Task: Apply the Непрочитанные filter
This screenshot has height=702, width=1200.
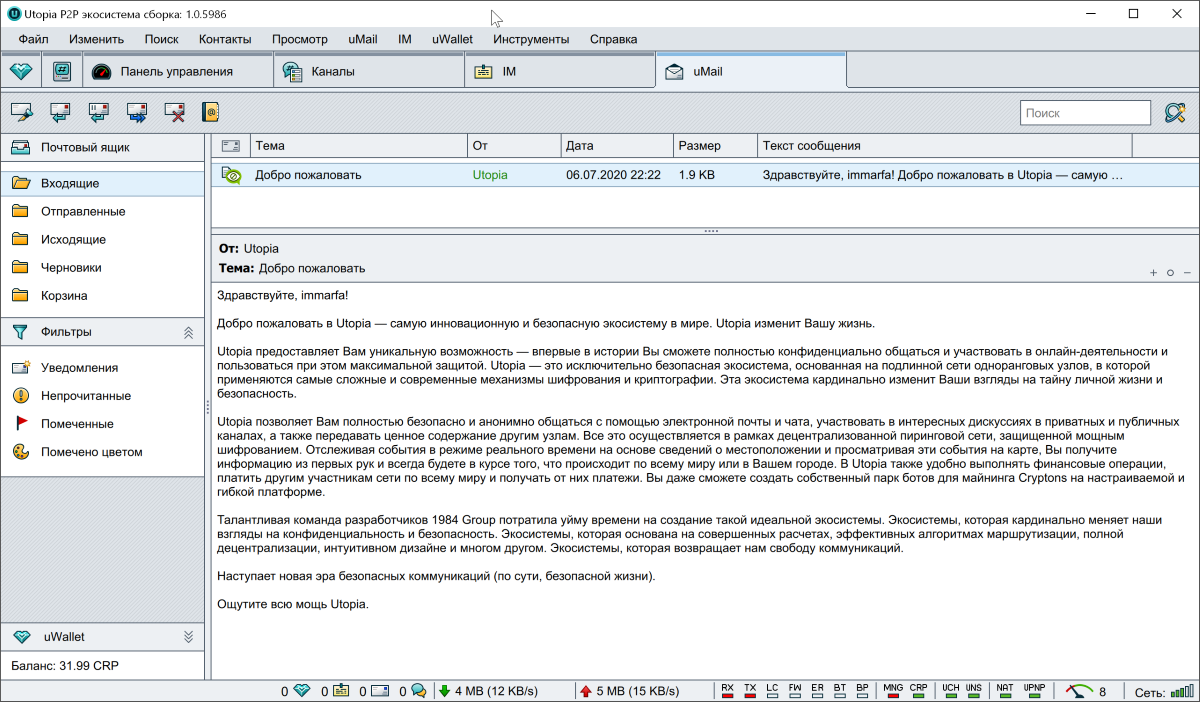Action: click(102, 396)
